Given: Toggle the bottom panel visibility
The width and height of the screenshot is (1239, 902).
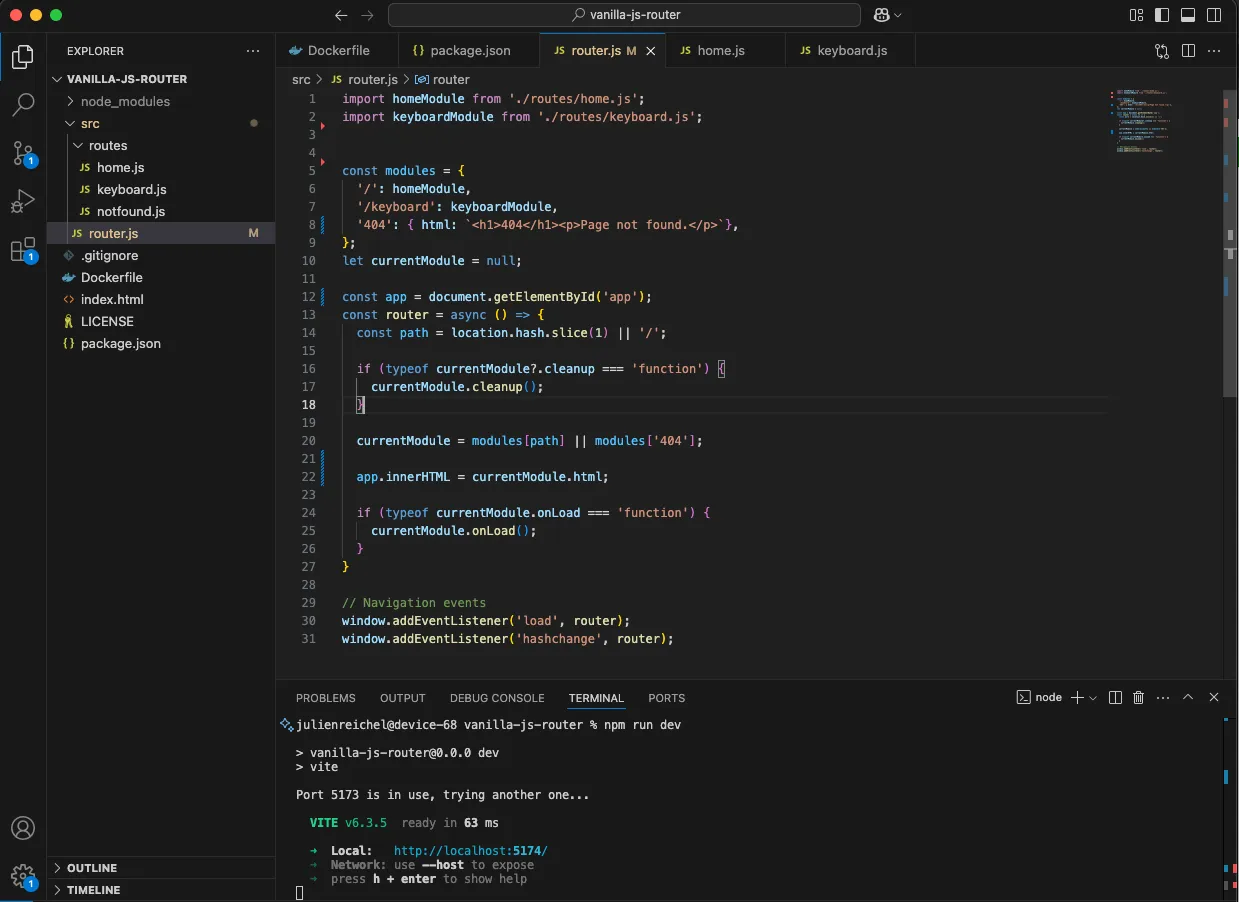Looking at the screenshot, I should (1188, 15).
